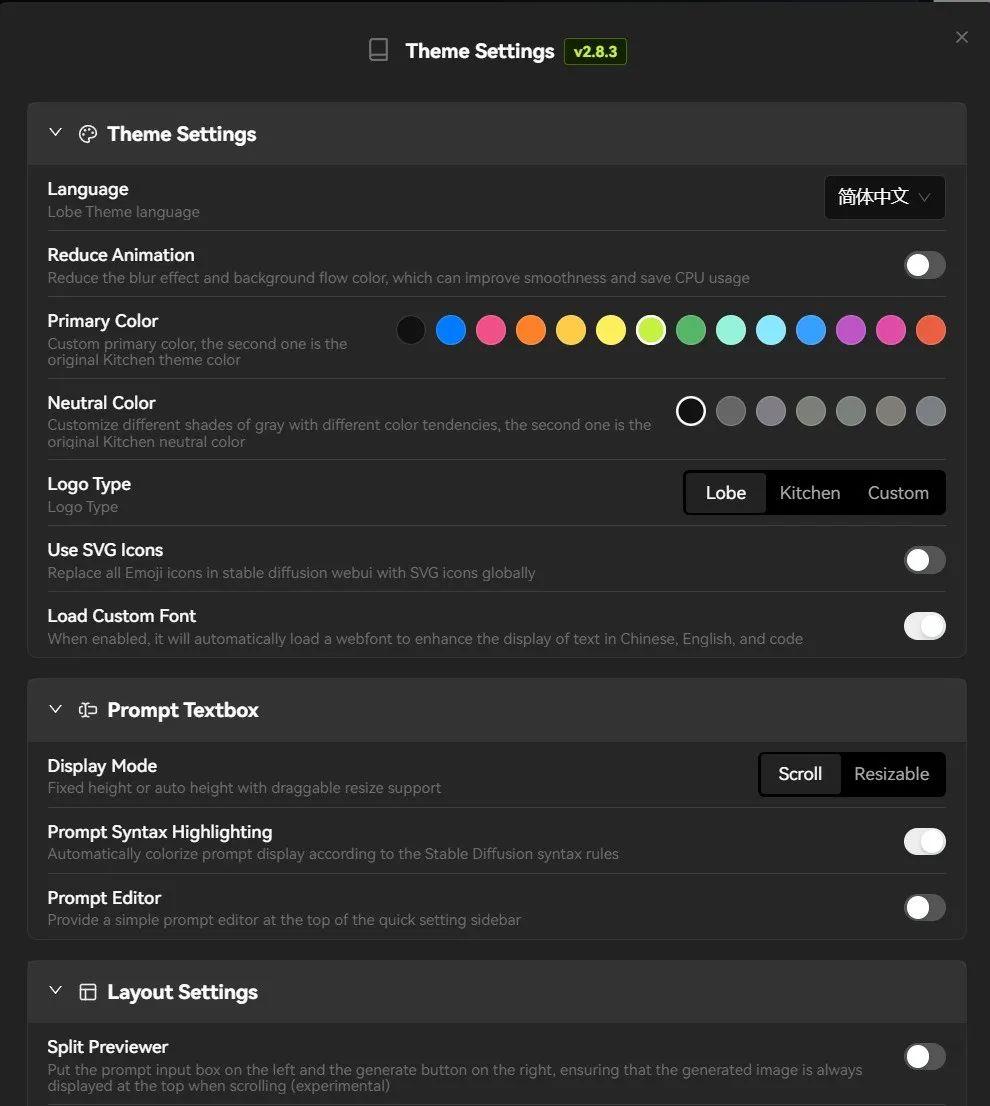Enable the Use SVG Icons switch
The width and height of the screenshot is (990, 1106).
click(924, 560)
